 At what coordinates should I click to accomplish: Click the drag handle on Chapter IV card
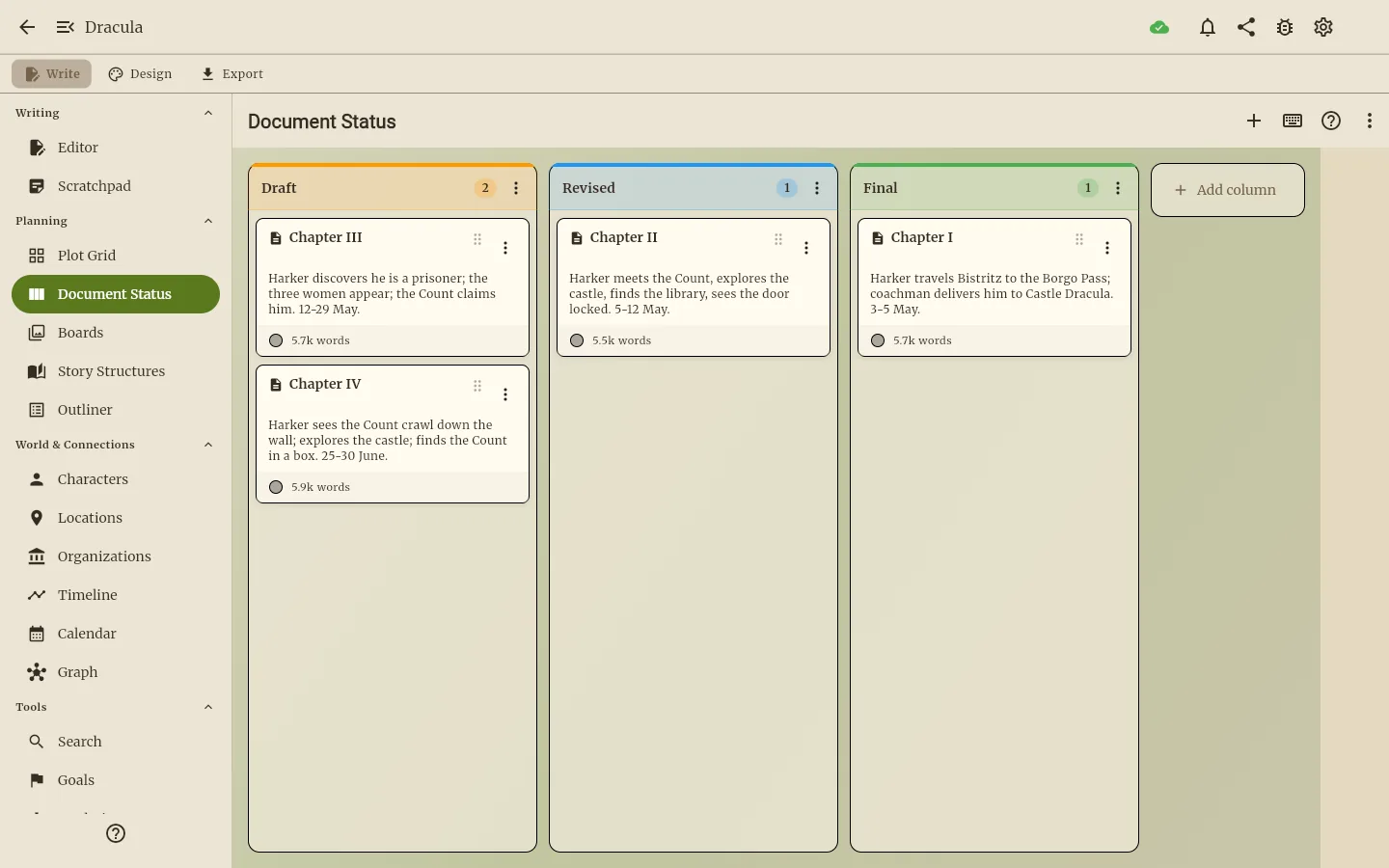coord(477,386)
